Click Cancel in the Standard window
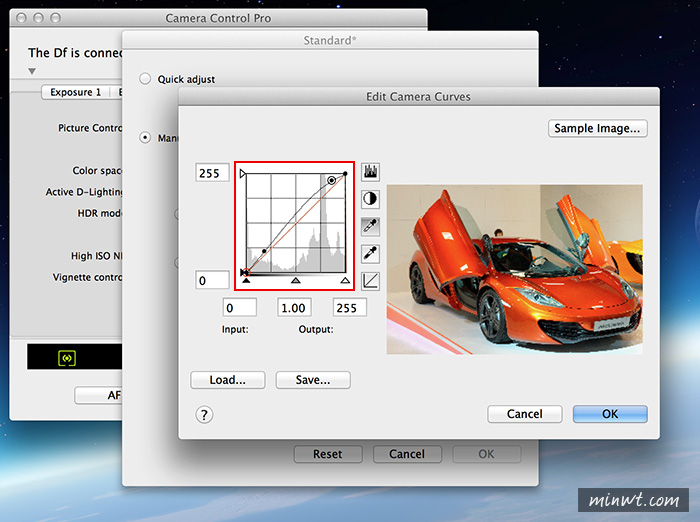 click(x=407, y=454)
